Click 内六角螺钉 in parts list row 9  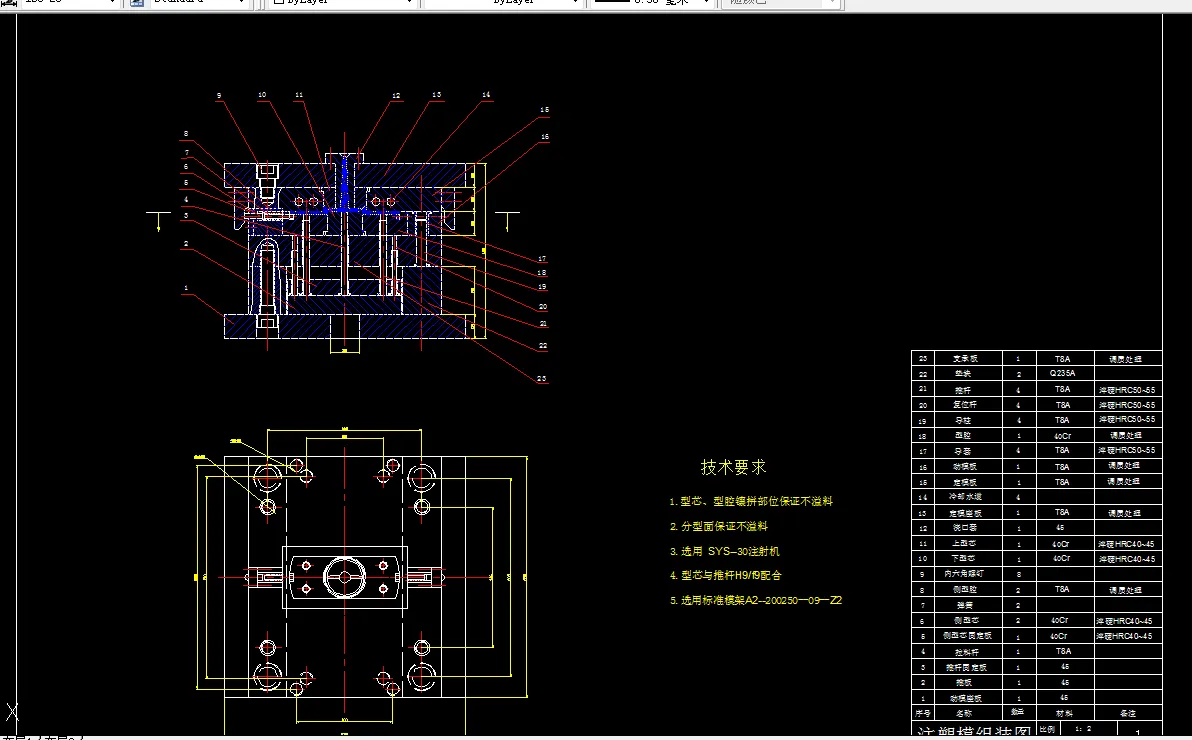point(964,574)
